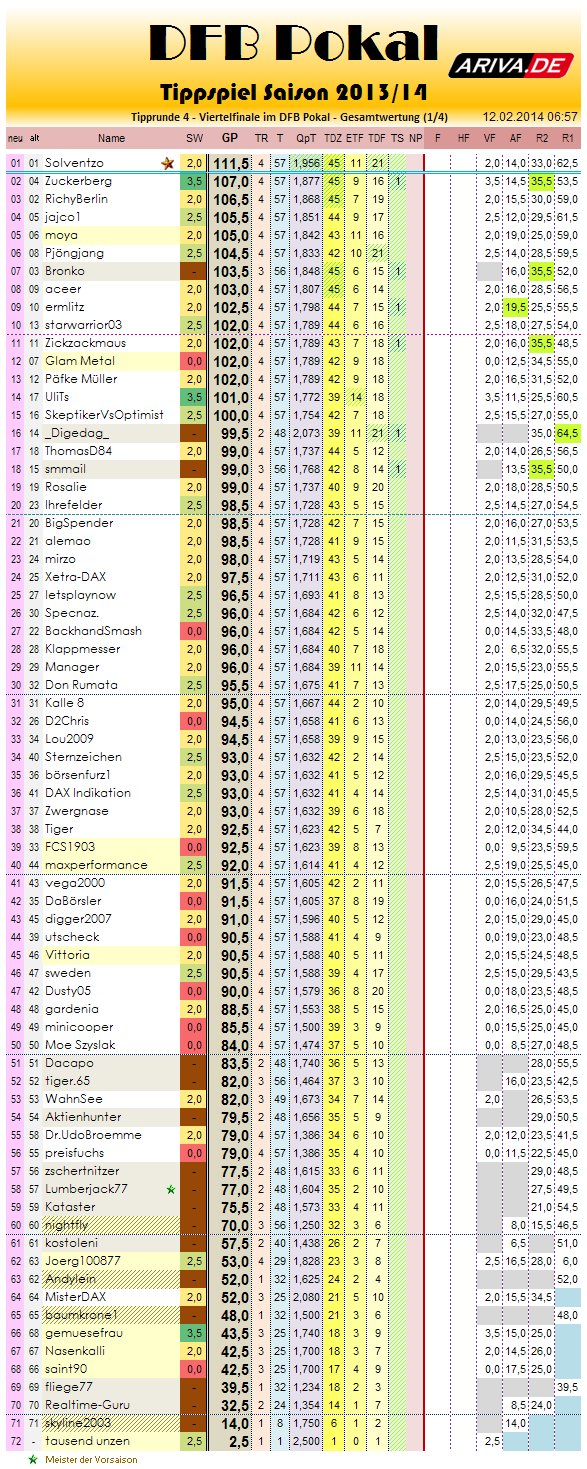The image size is (587, 1469).
Task: Select the player name 'Realtime-Guru'
Action: tap(87, 1405)
